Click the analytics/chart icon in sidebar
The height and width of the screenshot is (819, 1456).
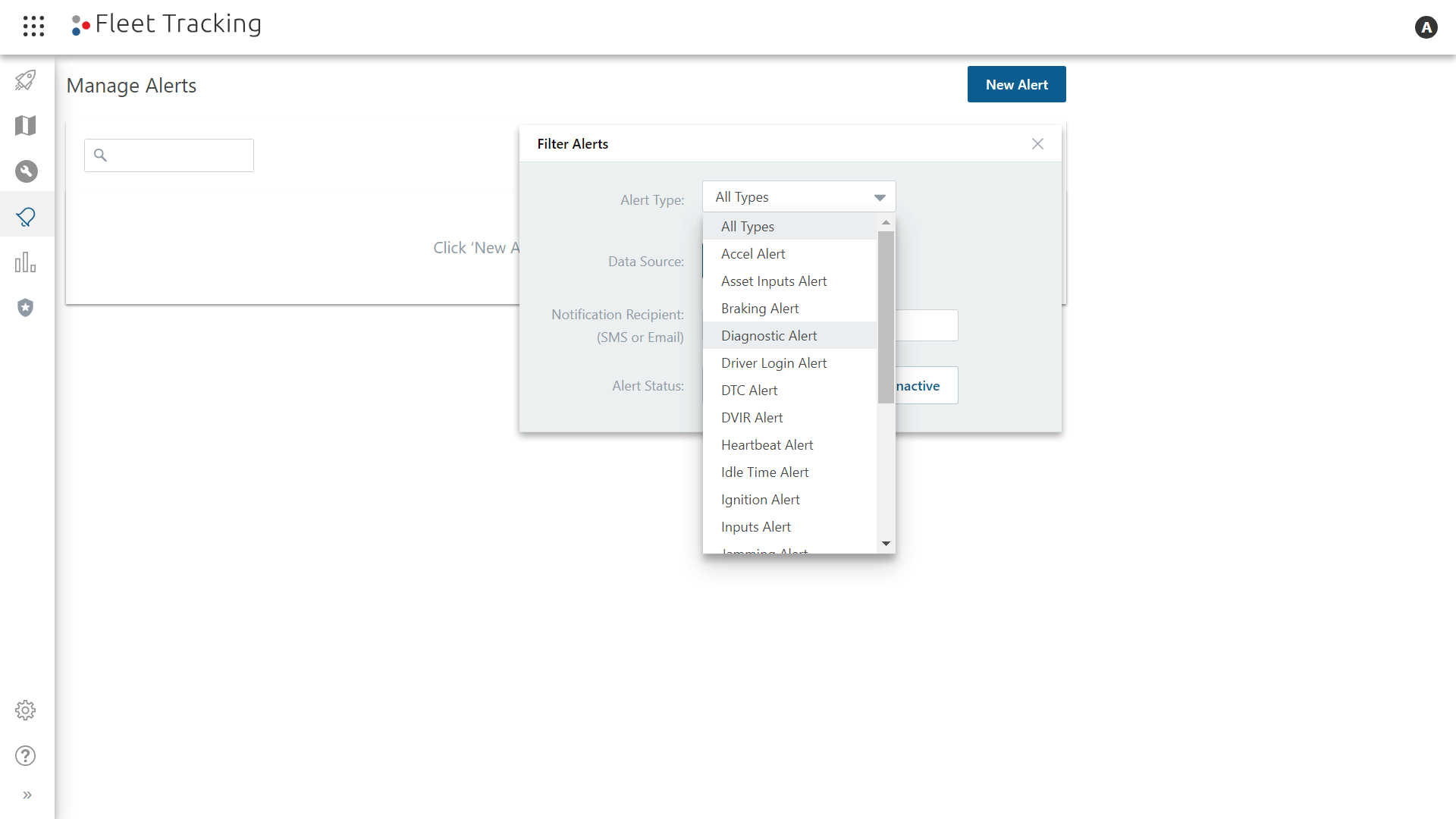[27, 262]
